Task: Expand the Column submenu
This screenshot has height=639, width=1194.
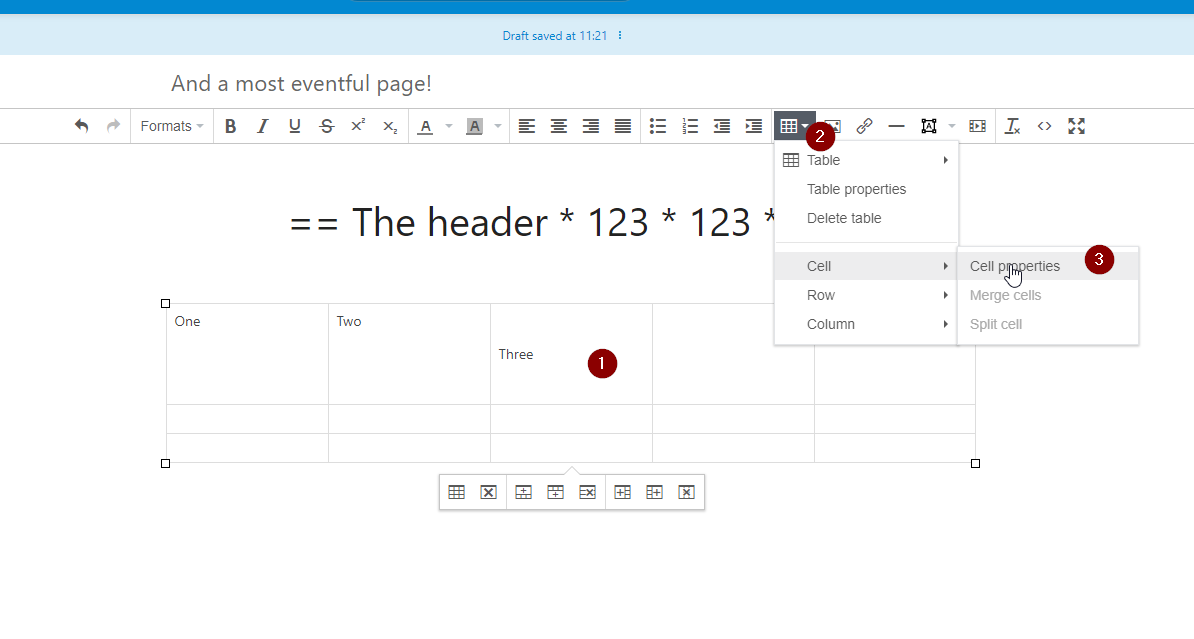Action: point(831,323)
